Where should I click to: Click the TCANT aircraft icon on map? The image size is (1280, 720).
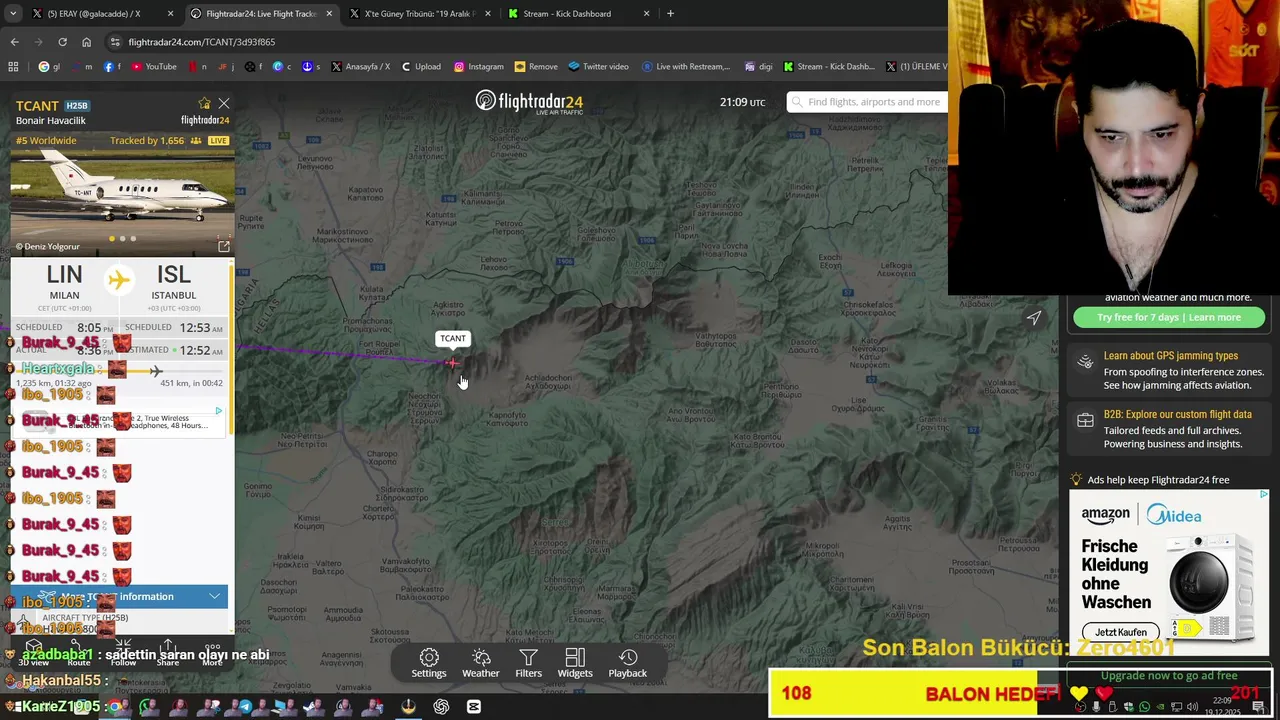[452, 363]
